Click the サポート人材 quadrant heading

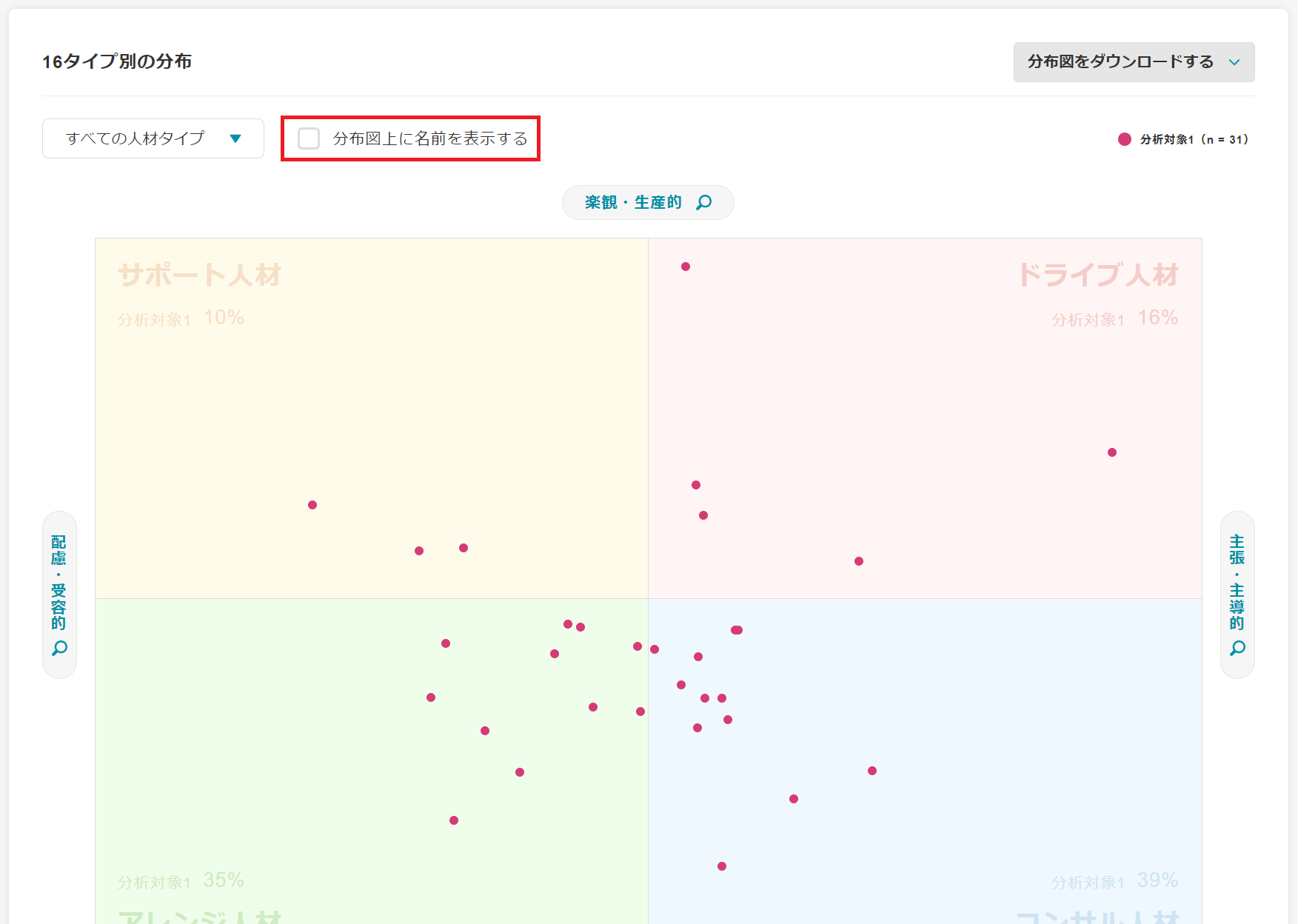point(199,275)
